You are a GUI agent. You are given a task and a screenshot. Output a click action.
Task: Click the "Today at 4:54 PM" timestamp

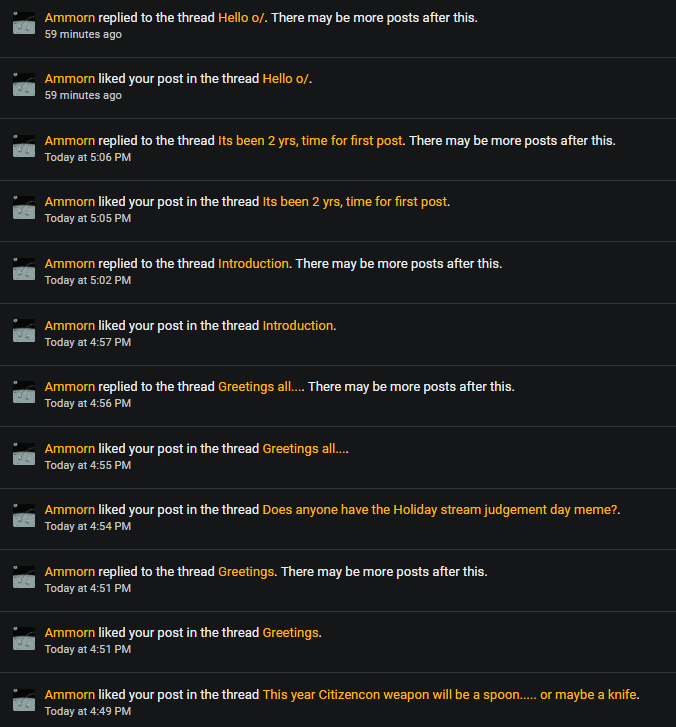pyautogui.click(x=88, y=526)
